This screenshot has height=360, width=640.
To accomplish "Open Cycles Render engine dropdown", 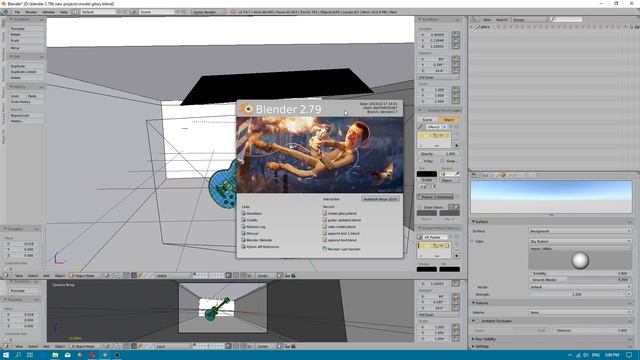I will point(208,12).
